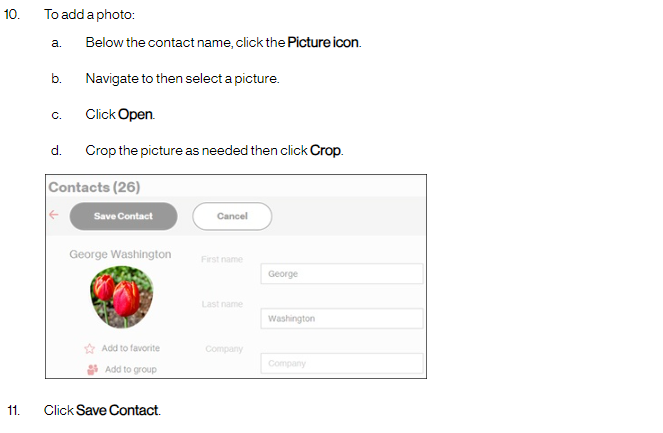Image resolution: width=663 pixels, height=433 pixels.
Task: Click the Contacts (26) heading
Action: point(94,187)
